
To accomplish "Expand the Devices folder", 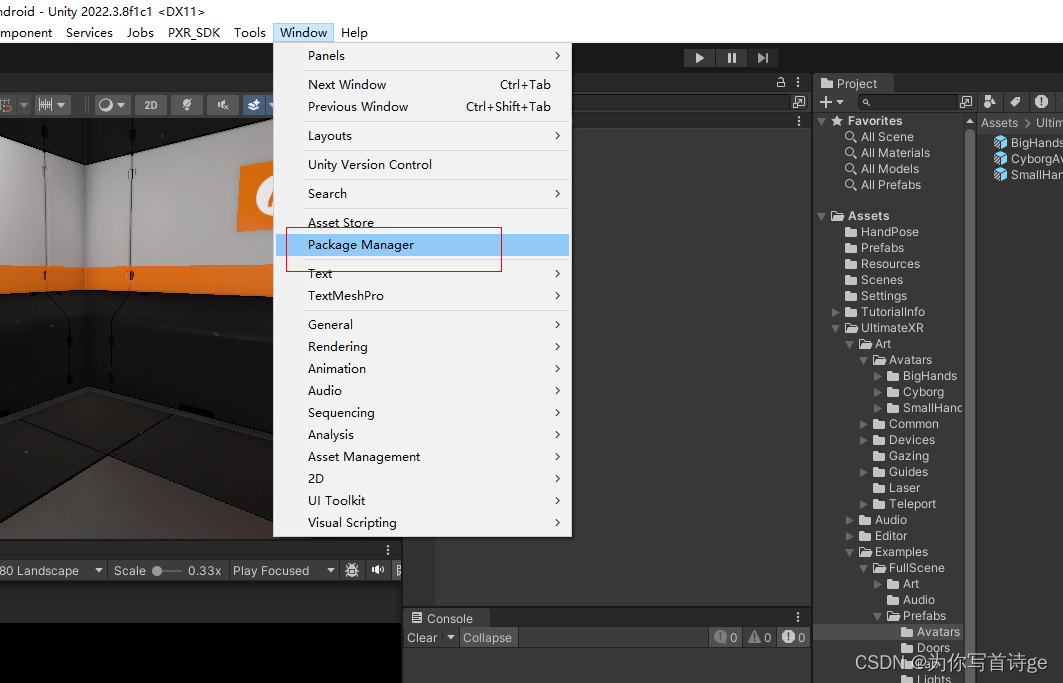I will pyautogui.click(x=864, y=440).
